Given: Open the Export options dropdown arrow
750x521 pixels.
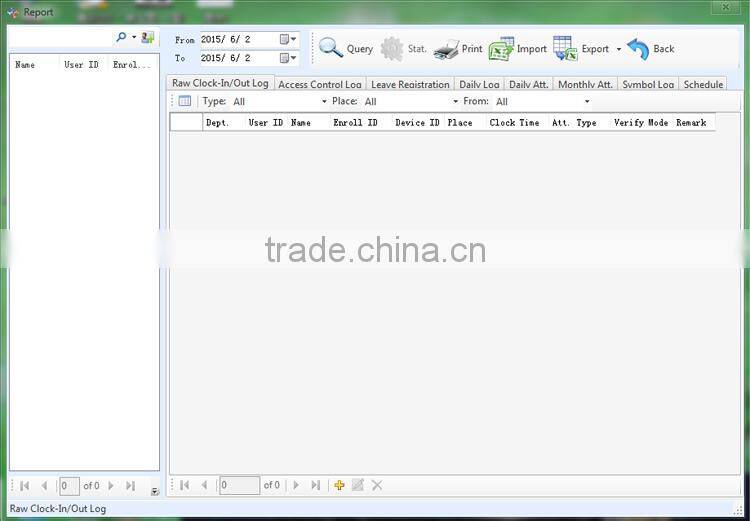Looking at the screenshot, I should tap(618, 48).
